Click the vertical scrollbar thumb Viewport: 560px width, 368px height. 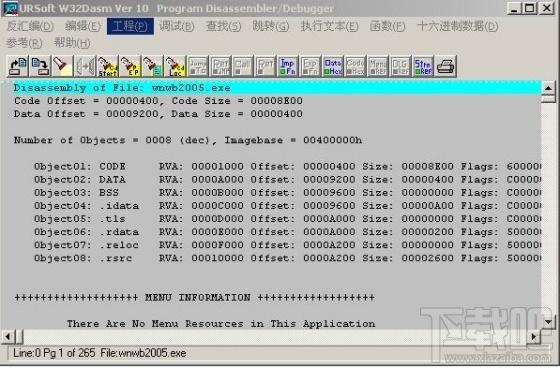548,98
